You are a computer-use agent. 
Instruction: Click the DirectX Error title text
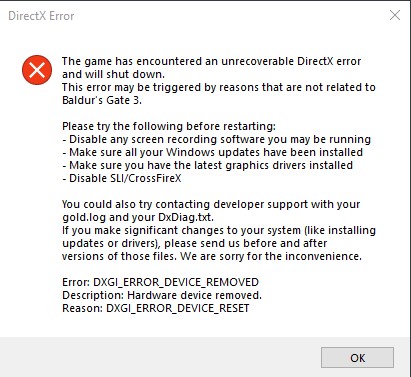tap(41, 16)
